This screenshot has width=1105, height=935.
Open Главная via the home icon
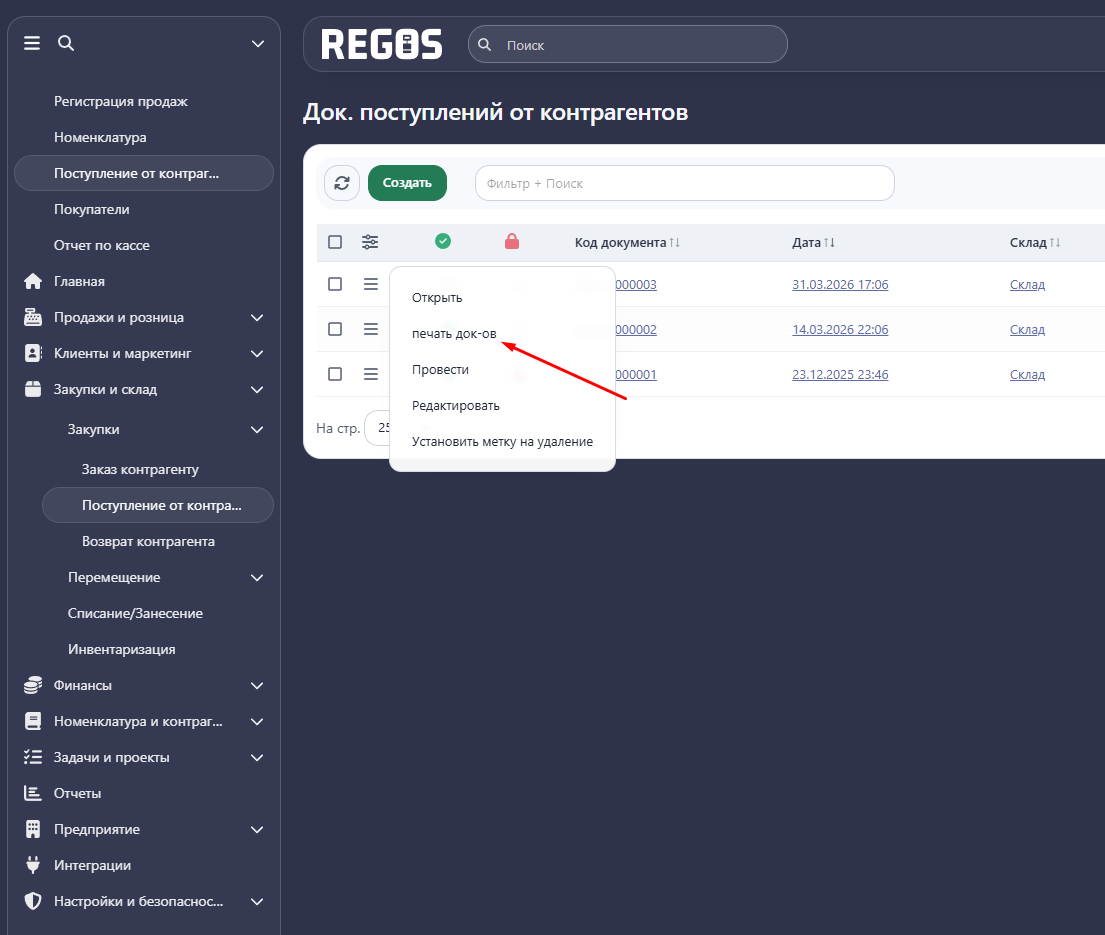coord(33,281)
